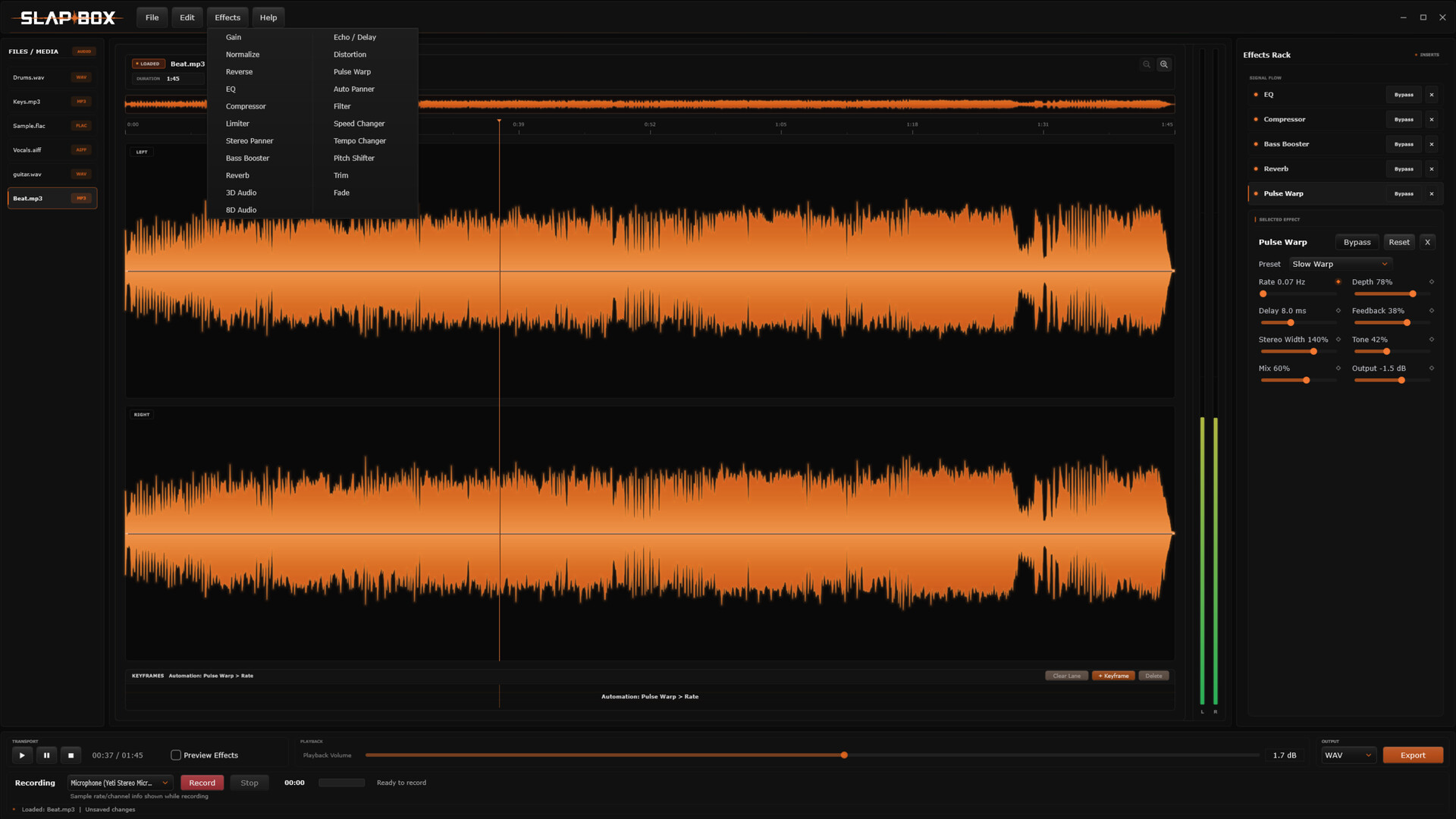Remove the EQ effect with its X icon
The height and width of the screenshot is (819, 1456).
pos(1432,95)
